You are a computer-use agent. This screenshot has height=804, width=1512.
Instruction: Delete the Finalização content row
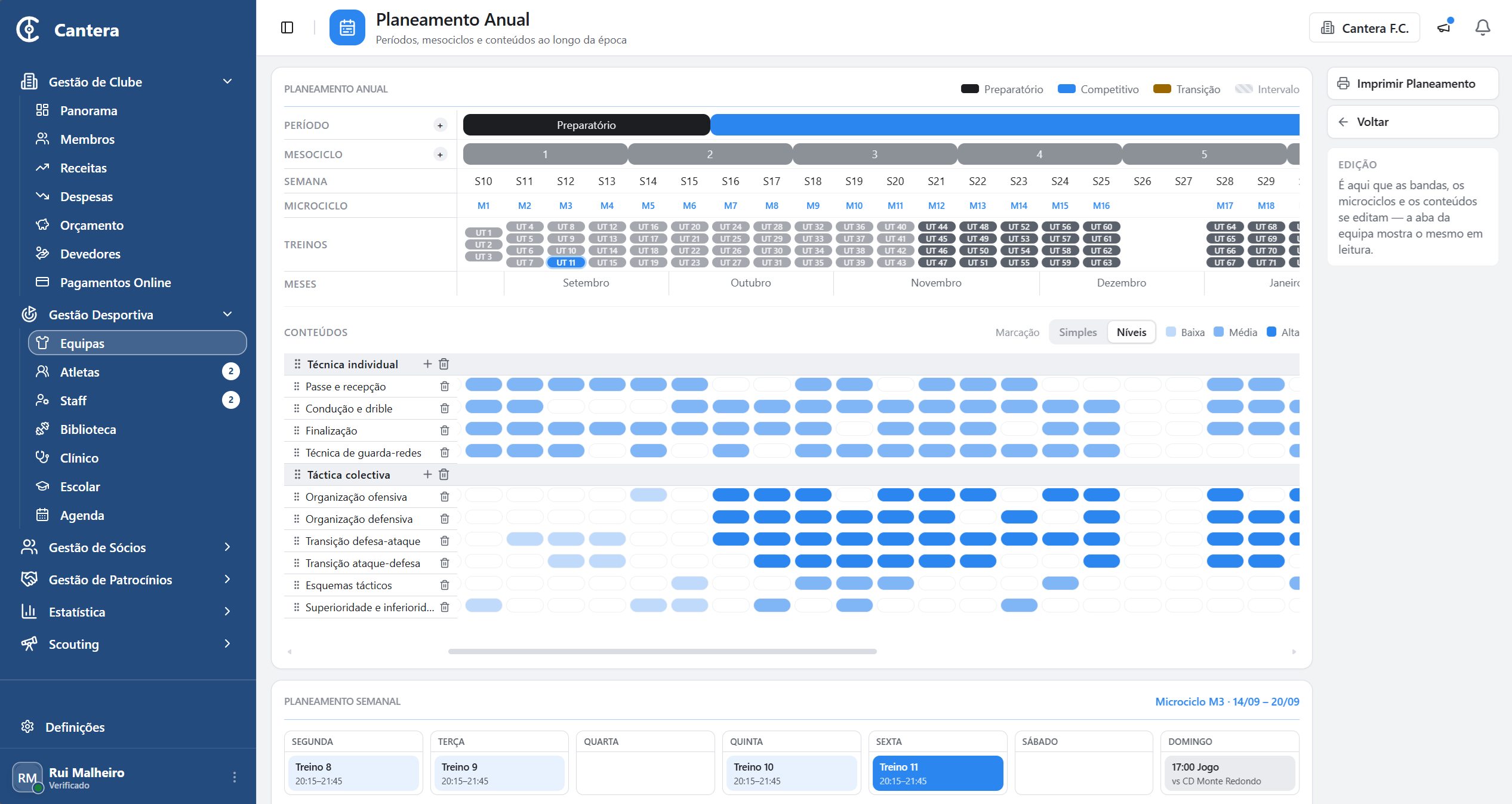tap(445, 430)
